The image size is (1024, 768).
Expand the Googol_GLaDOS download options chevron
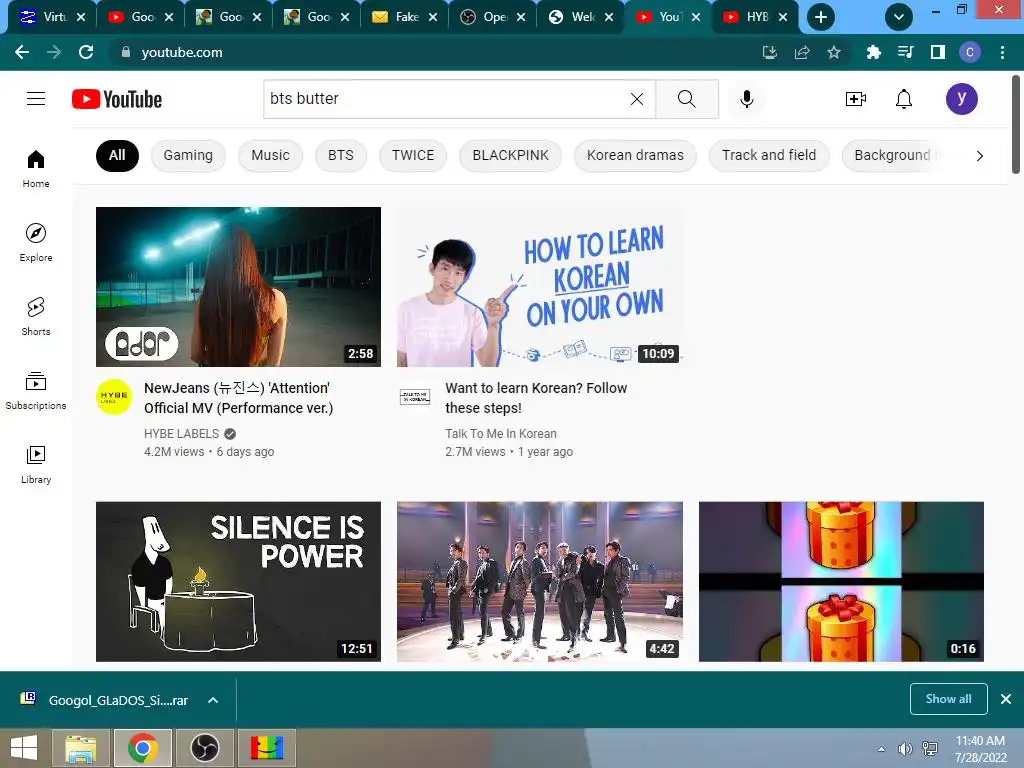(212, 700)
